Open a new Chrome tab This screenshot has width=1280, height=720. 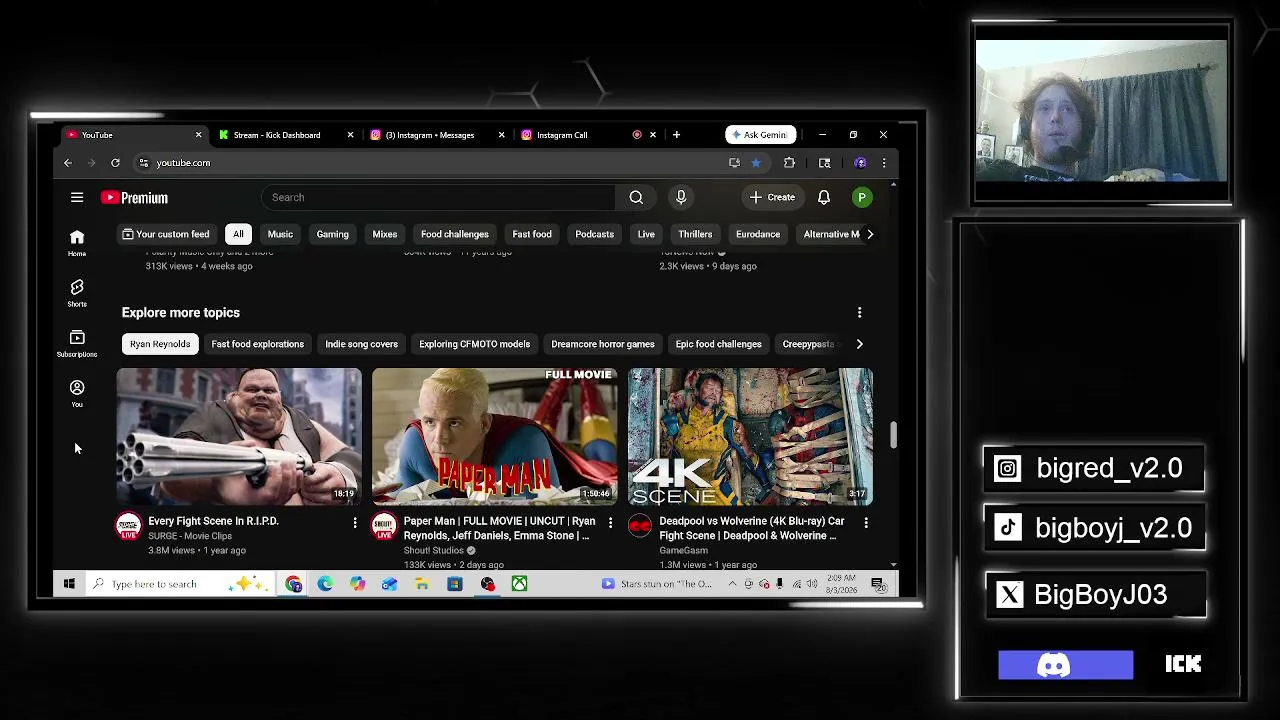pyautogui.click(x=676, y=135)
